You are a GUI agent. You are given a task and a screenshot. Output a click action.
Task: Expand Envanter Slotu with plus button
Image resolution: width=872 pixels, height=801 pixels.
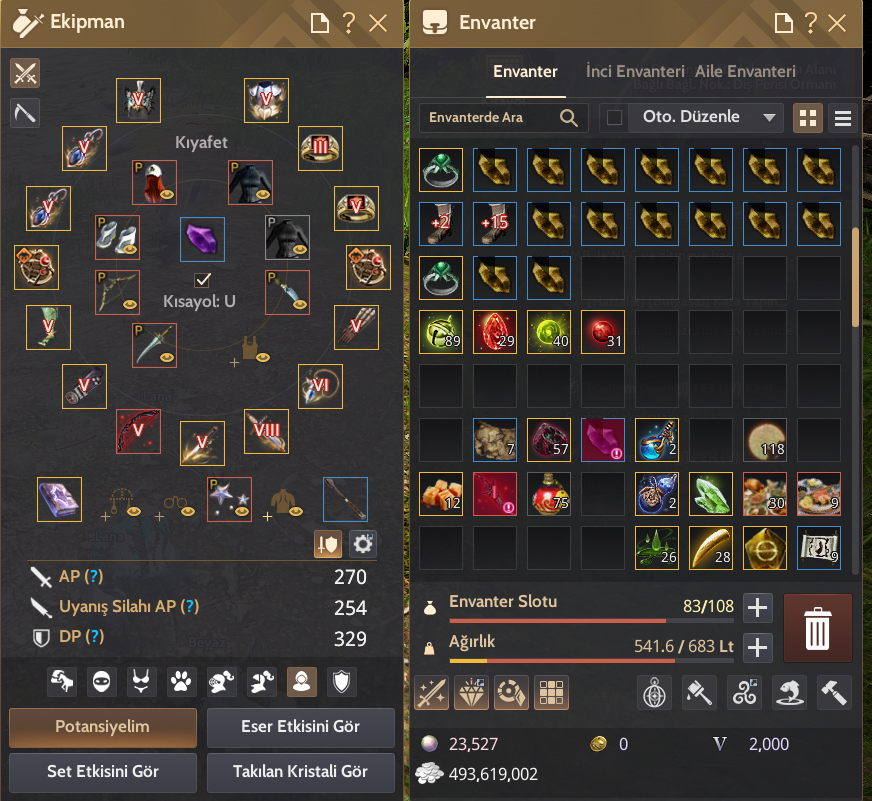pyautogui.click(x=757, y=607)
